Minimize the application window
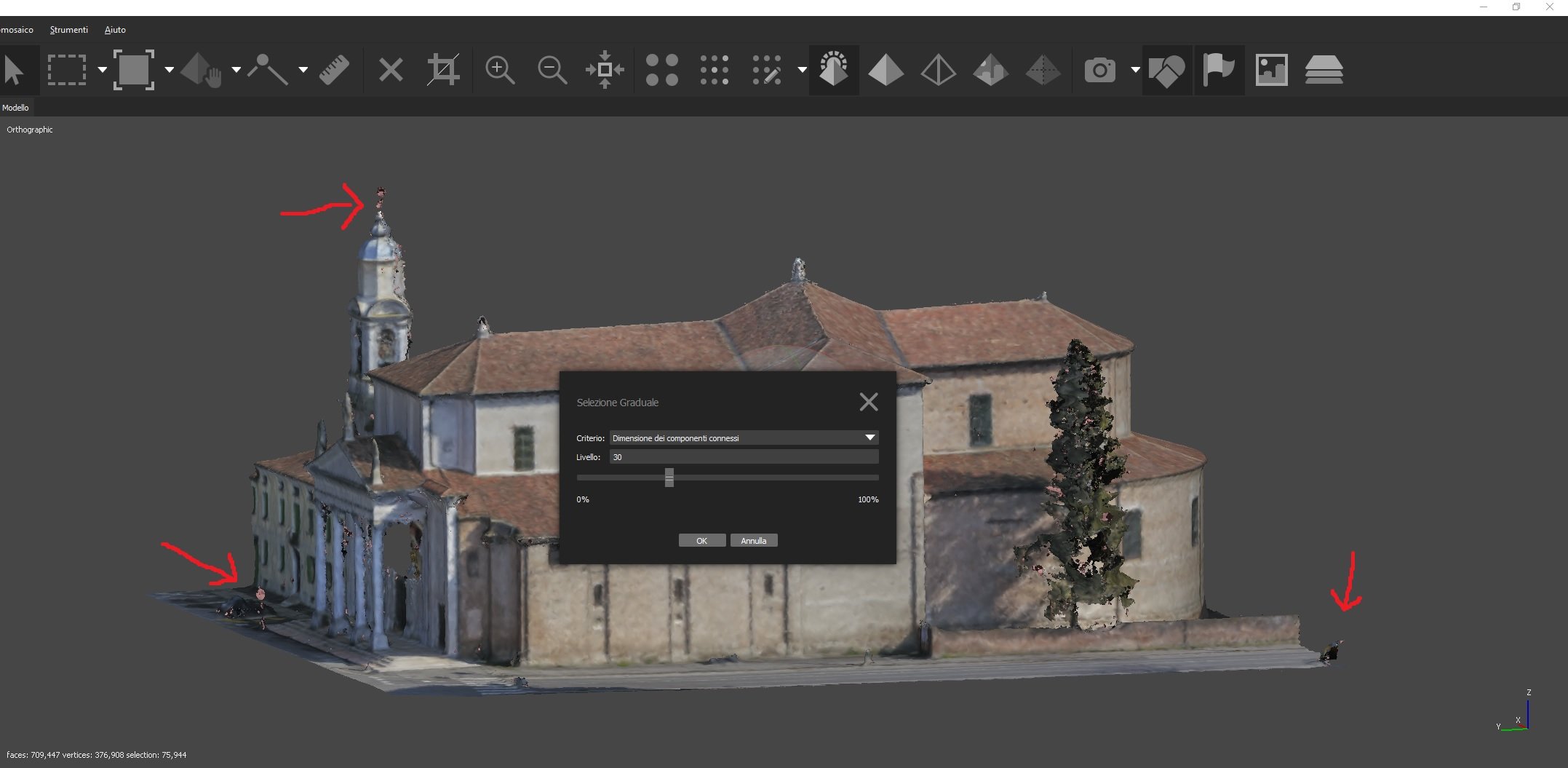The image size is (1568, 768). pyautogui.click(x=1483, y=7)
